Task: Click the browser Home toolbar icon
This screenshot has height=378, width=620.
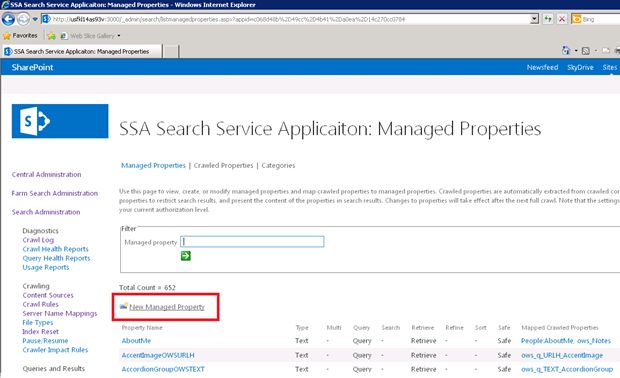Action: [x=566, y=51]
